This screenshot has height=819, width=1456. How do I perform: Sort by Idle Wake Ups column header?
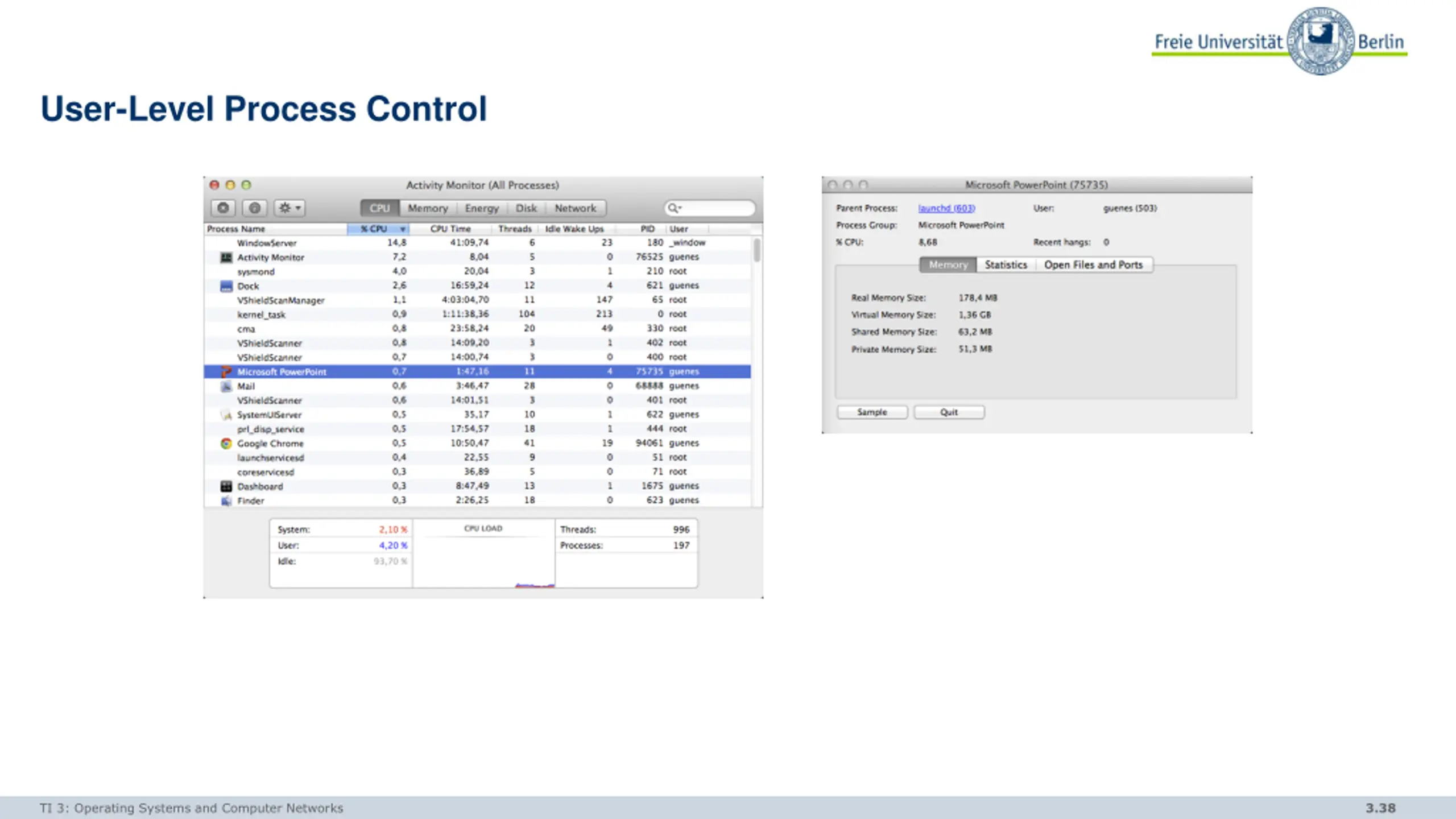pos(574,229)
